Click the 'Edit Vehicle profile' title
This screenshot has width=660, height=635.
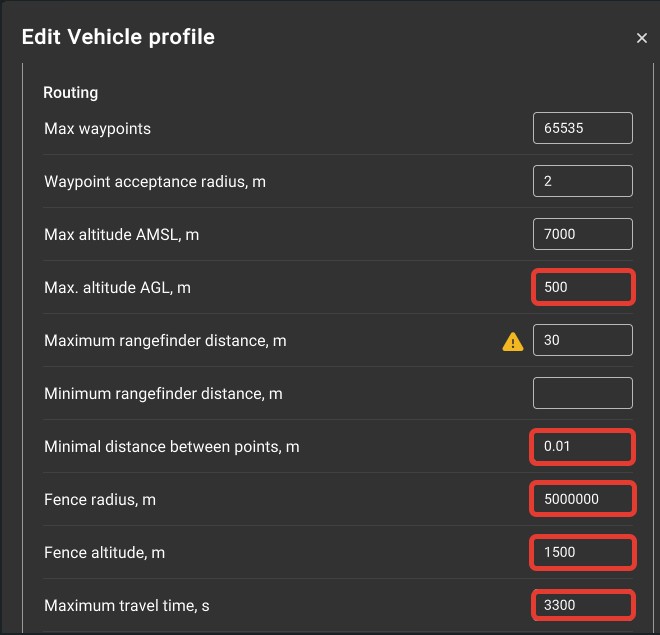(118, 37)
